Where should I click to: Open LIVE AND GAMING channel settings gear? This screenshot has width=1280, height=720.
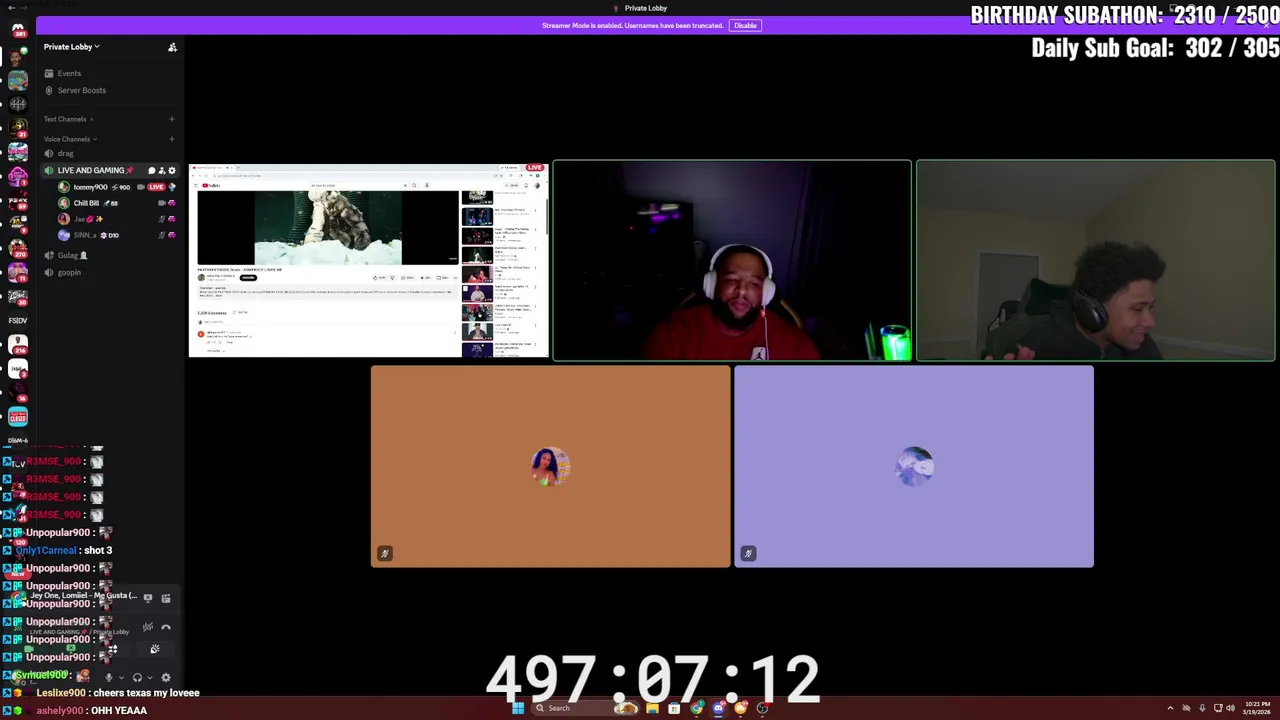(x=171, y=170)
